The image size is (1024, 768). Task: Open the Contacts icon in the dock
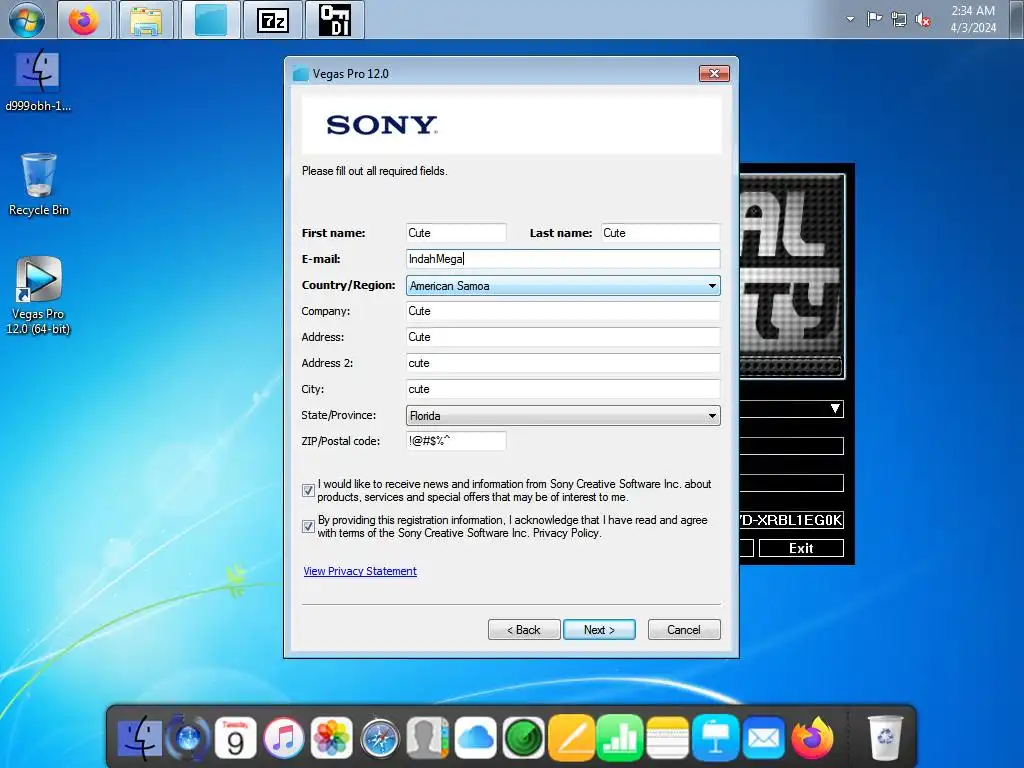point(428,739)
